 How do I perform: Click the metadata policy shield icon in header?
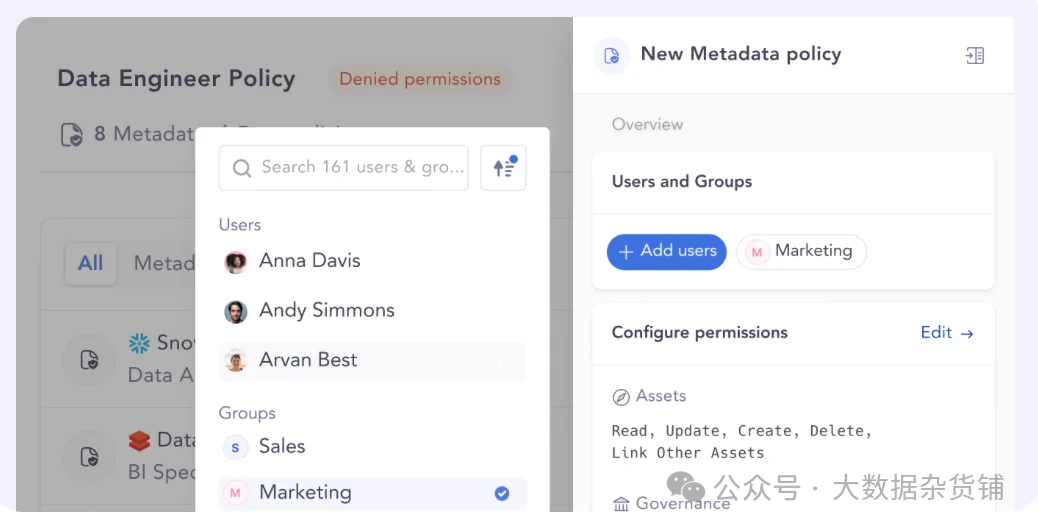[611, 55]
